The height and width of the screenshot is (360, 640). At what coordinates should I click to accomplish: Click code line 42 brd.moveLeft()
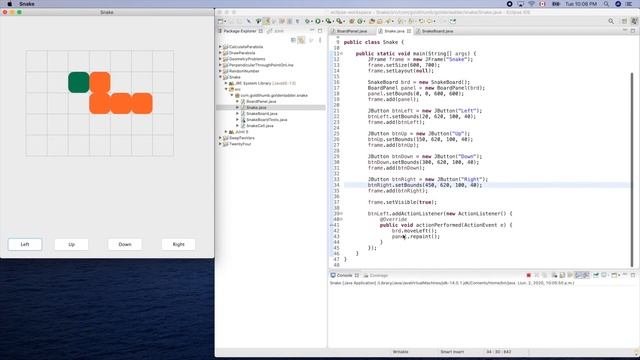pyautogui.click(x=414, y=231)
